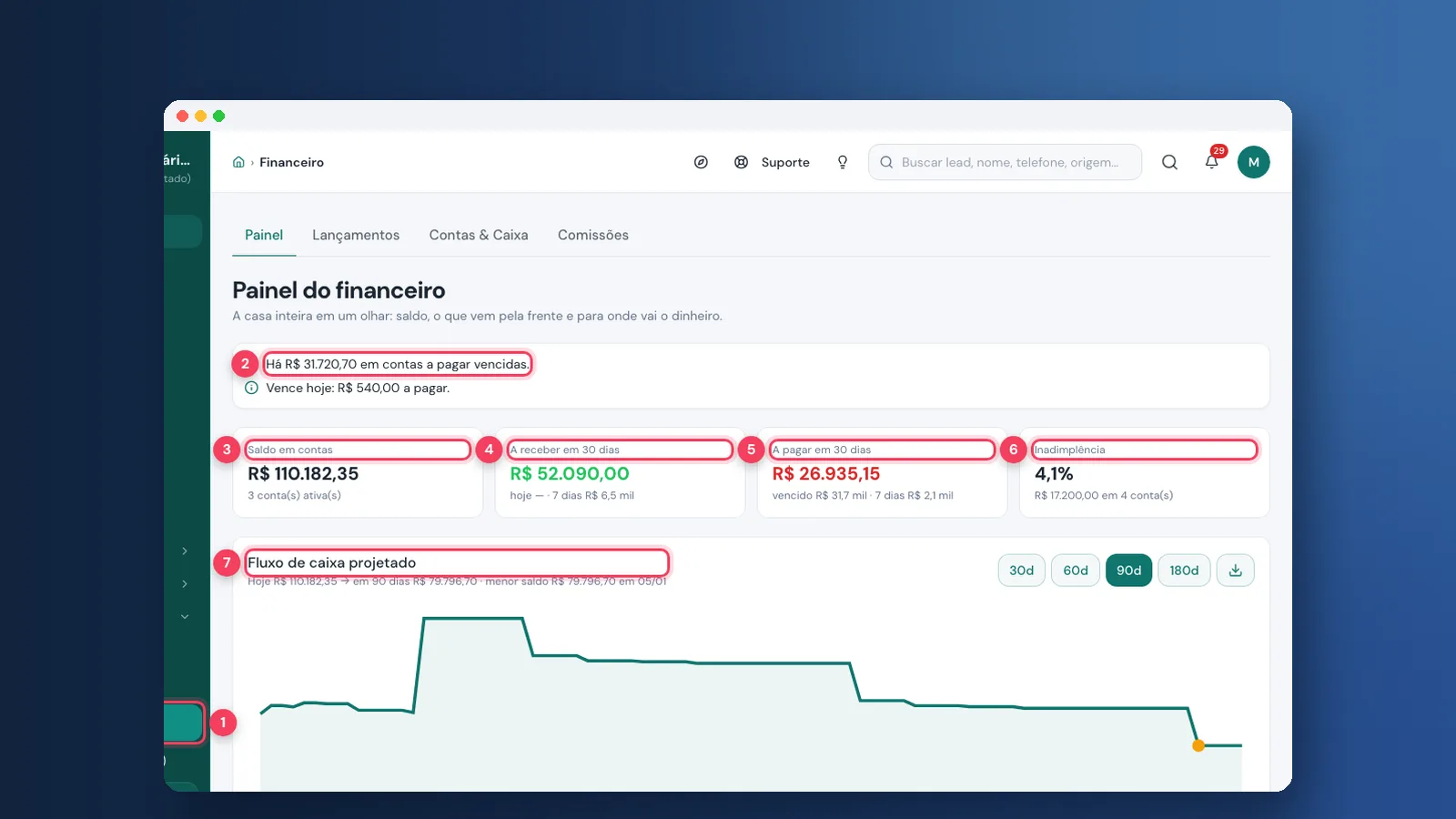The width and height of the screenshot is (1456, 819).
Task: Click the Fluxo de caixa projetado heading
Action: click(x=331, y=562)
